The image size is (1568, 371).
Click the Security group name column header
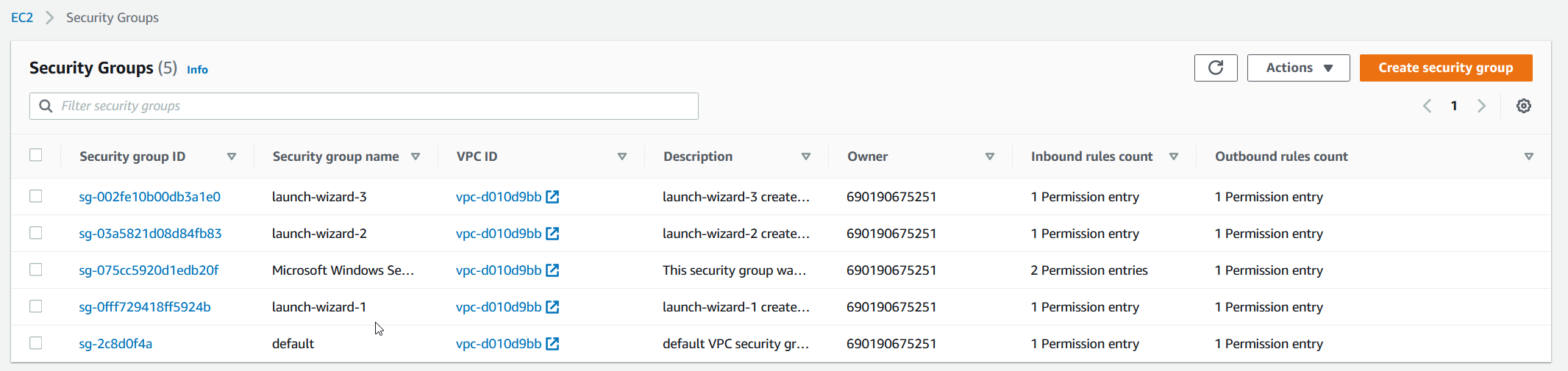pos(335,156)
